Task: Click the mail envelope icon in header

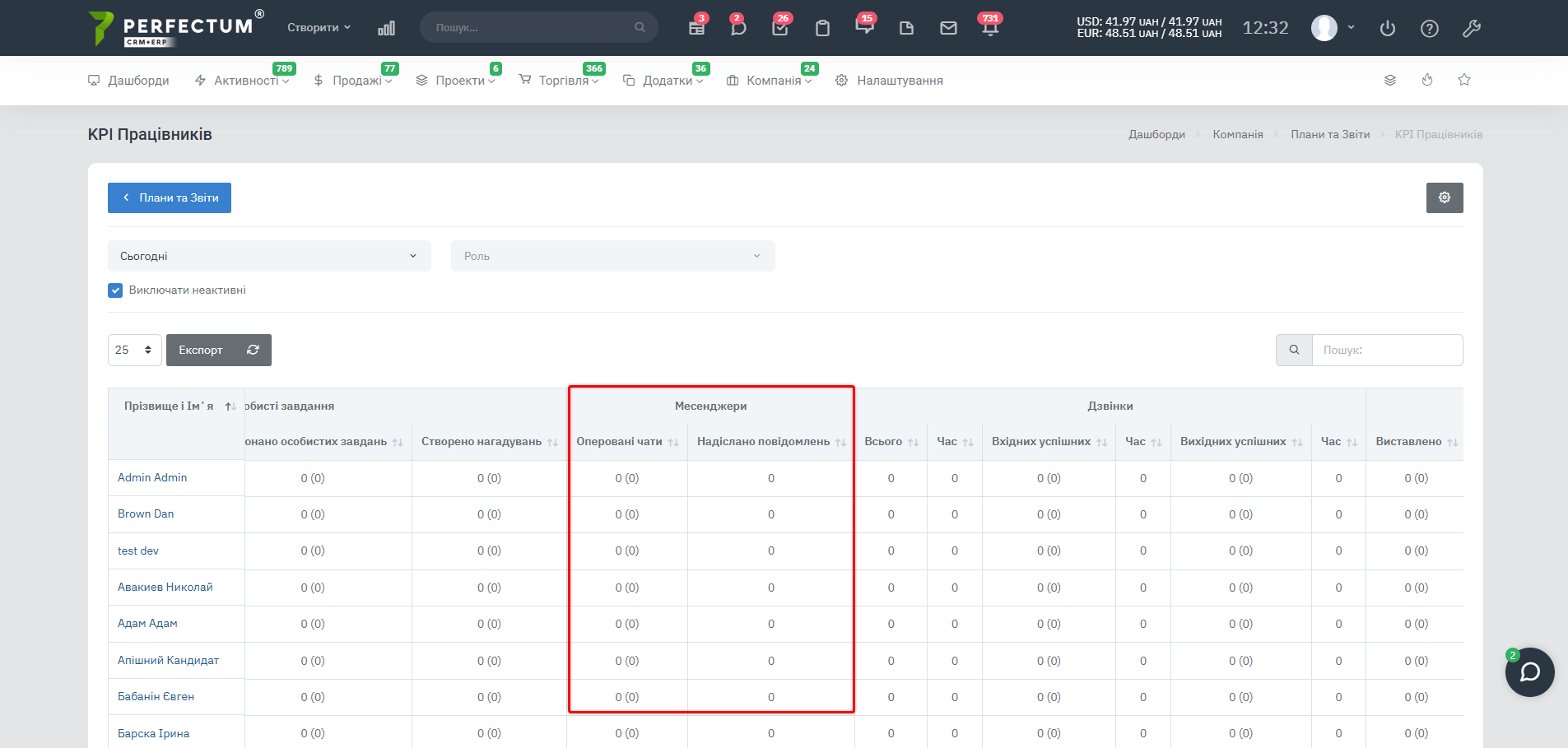Action: [x=948, y=28]
